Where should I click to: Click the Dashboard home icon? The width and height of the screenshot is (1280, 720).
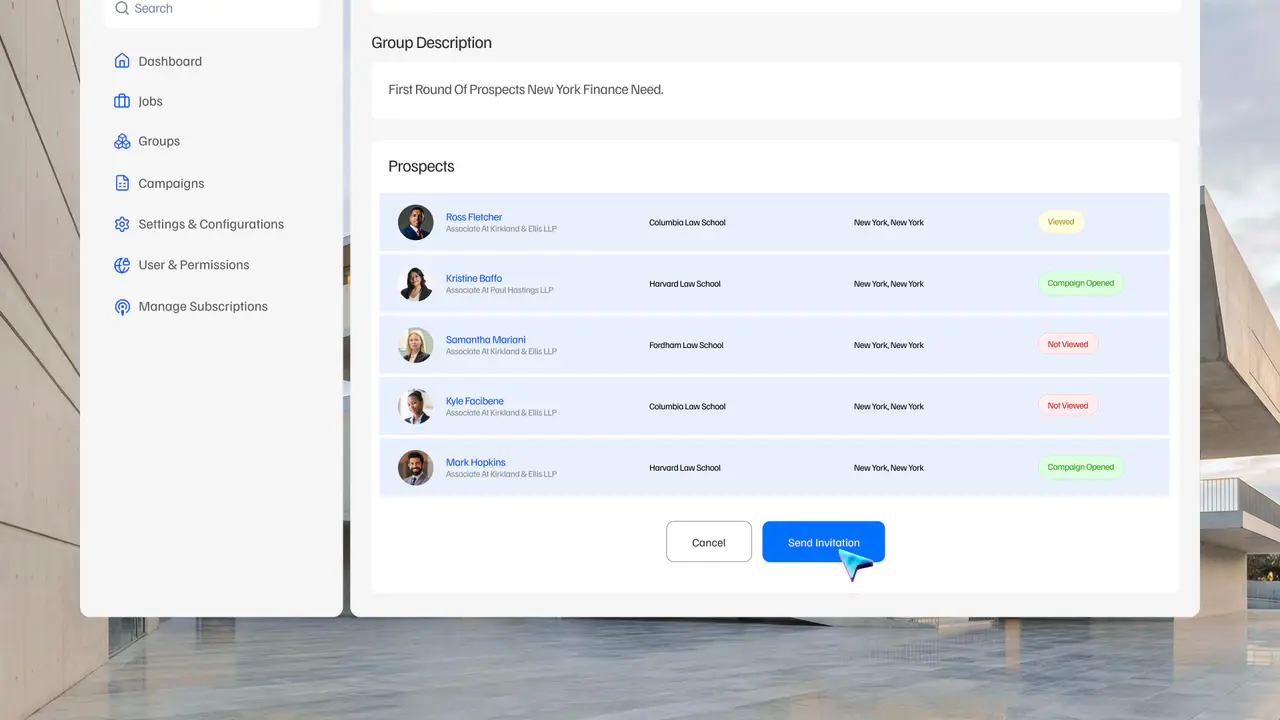pyautogui.click(x=122, y=61)
